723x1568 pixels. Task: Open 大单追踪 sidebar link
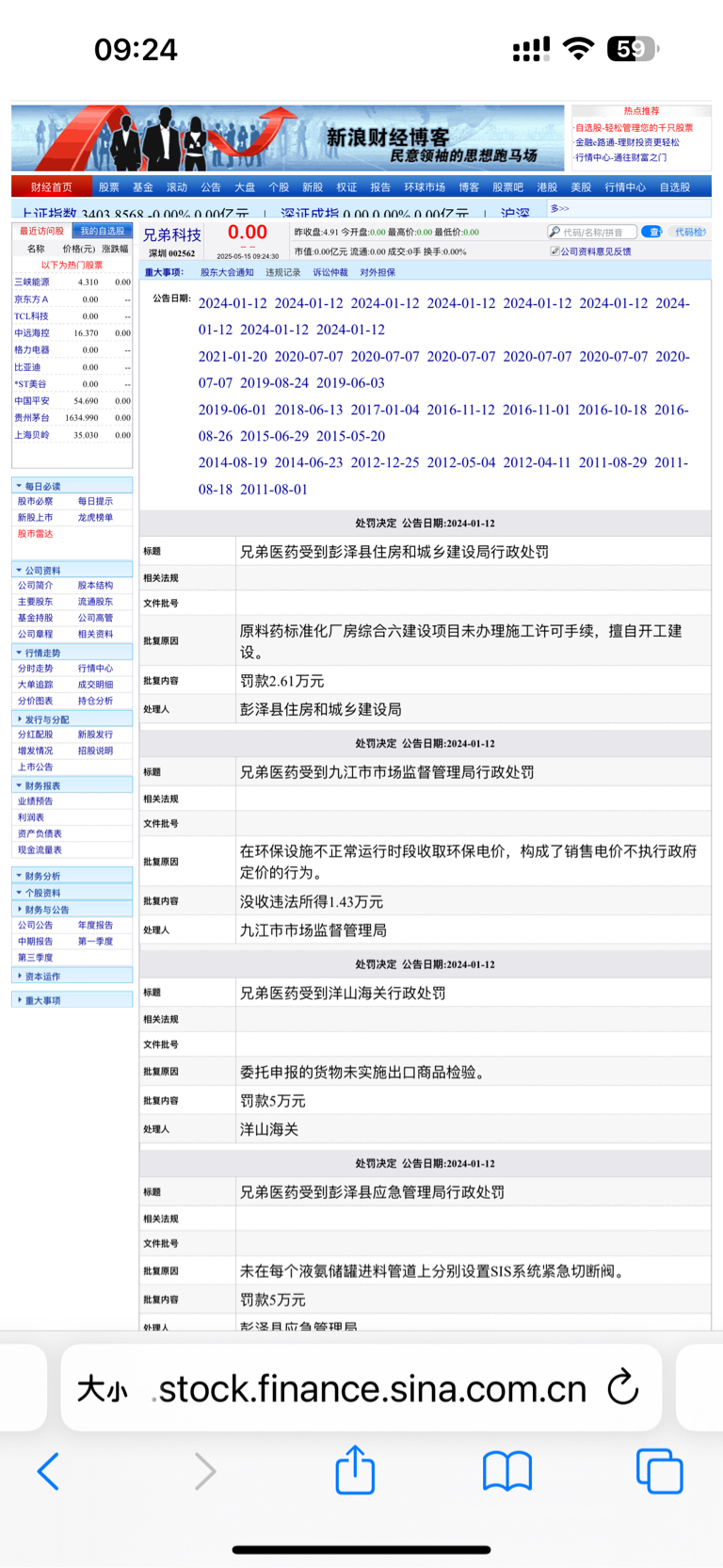(36, 685)
